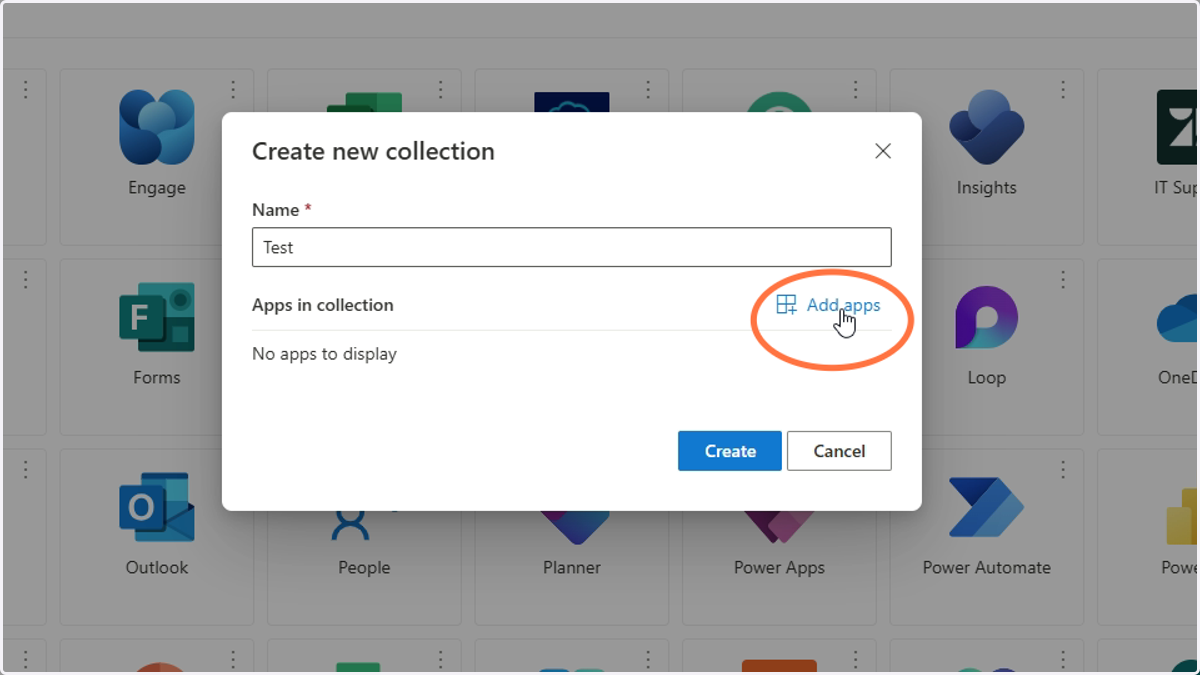The image size is (1200, 675).
Task: Click the Add apps grid icon
Action: (x=786, y=305)
